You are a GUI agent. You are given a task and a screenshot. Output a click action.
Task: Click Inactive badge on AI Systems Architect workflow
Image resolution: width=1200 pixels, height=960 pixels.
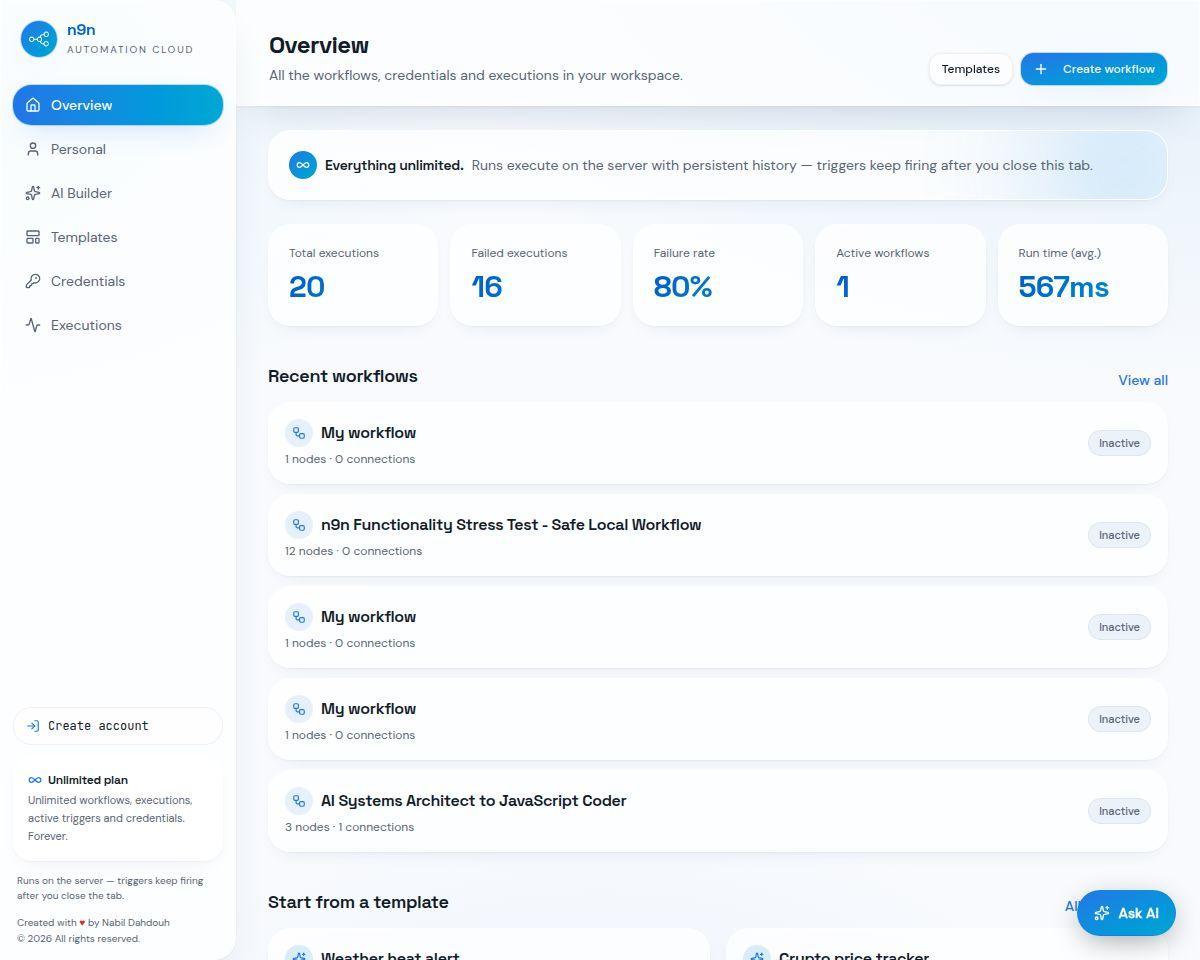(x=1119, y=811)
